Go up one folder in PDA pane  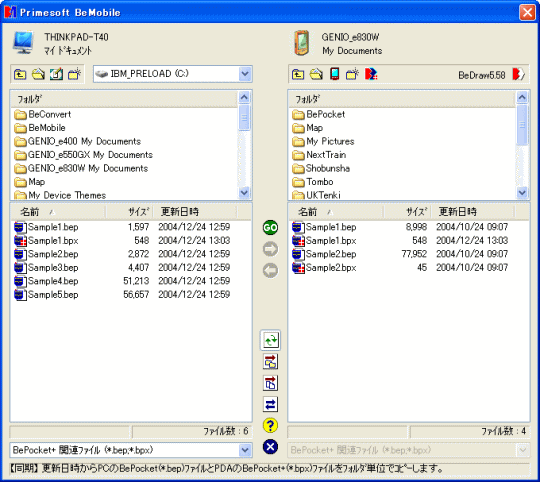298,74
